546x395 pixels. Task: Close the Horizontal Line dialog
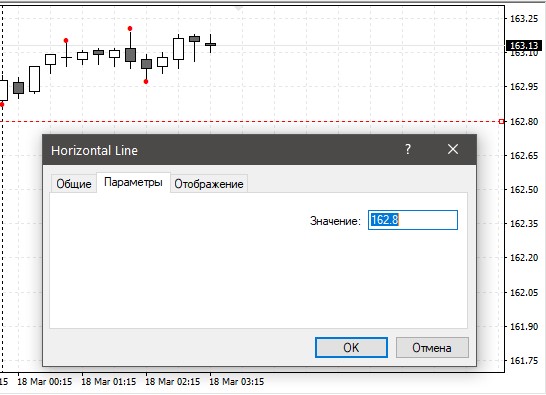(x=453, y=149)
